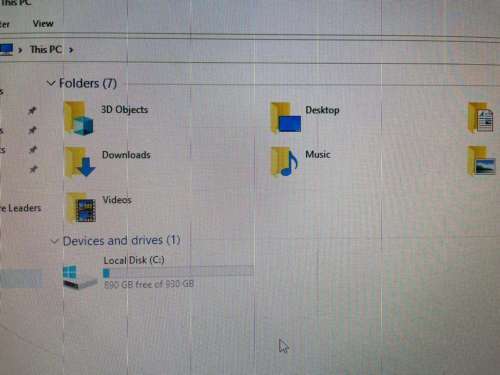Select the Downloads label
The height and width of the screenshot is (375, 500).
[x=126, y=155]
